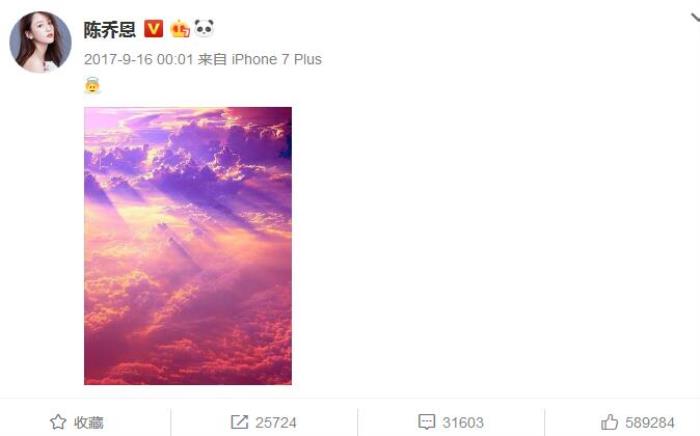Click the 收藏 bookmark label
The image size is (700, 436).
[x=88, y=422]
